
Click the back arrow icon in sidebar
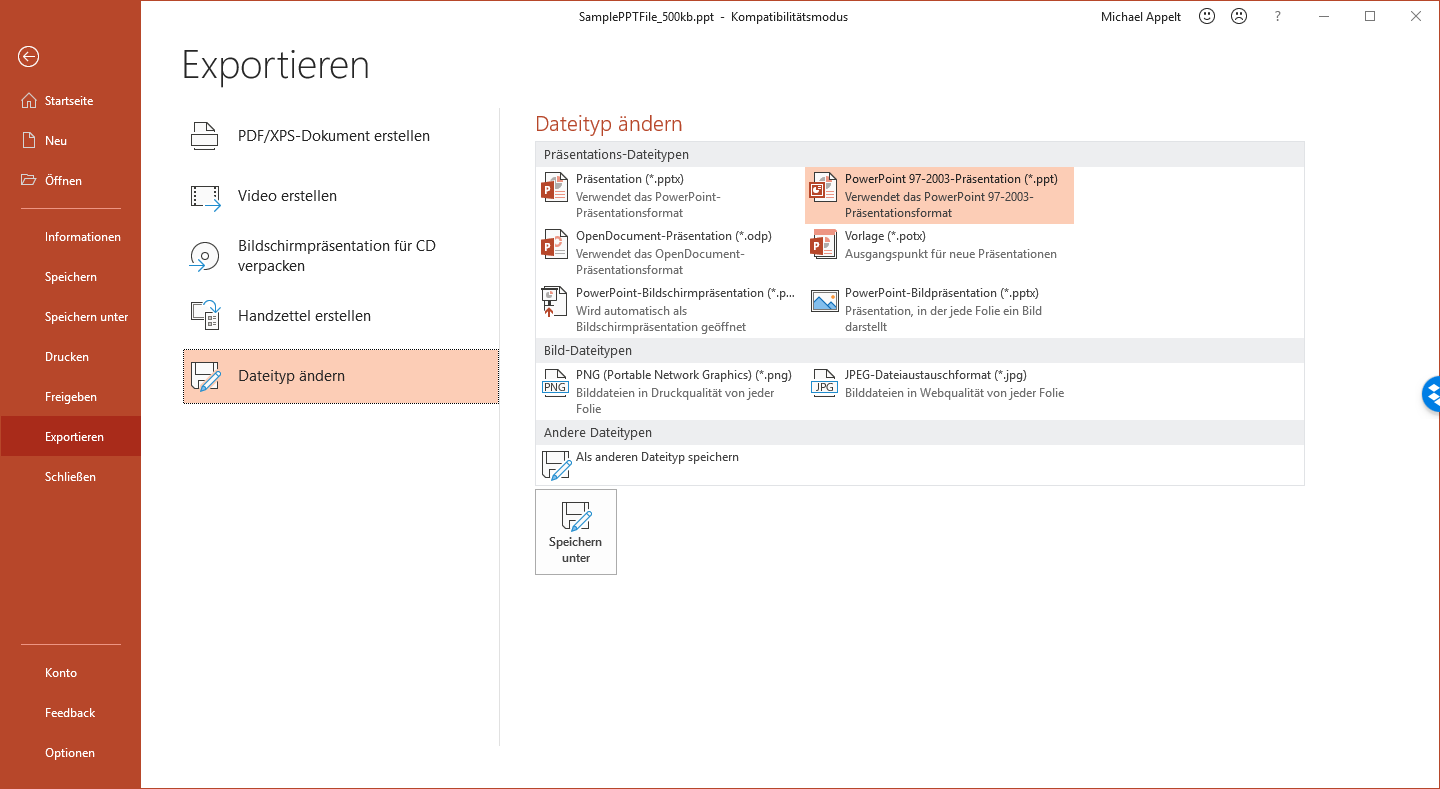point(28,57)
